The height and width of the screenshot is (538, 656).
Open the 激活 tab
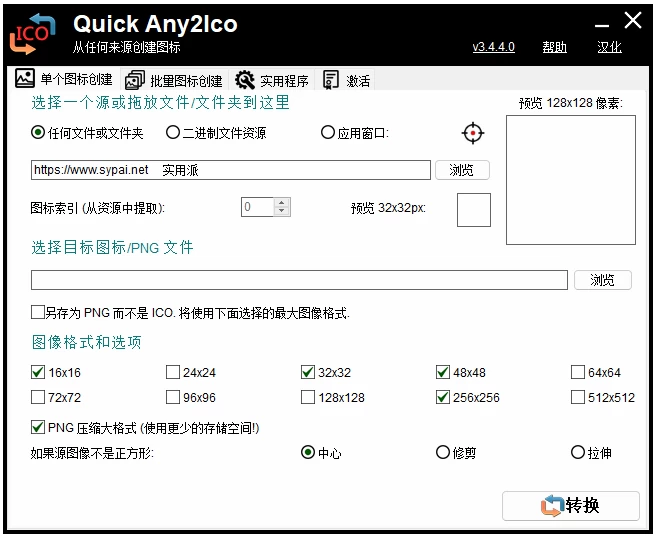click(347, 81)
